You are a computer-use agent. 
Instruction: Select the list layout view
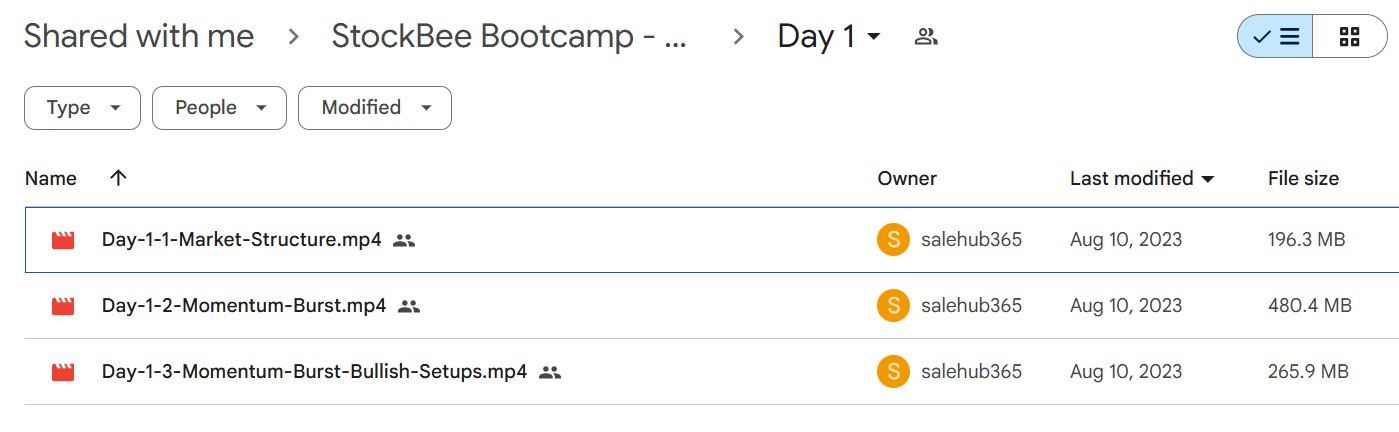[1275, 37]
